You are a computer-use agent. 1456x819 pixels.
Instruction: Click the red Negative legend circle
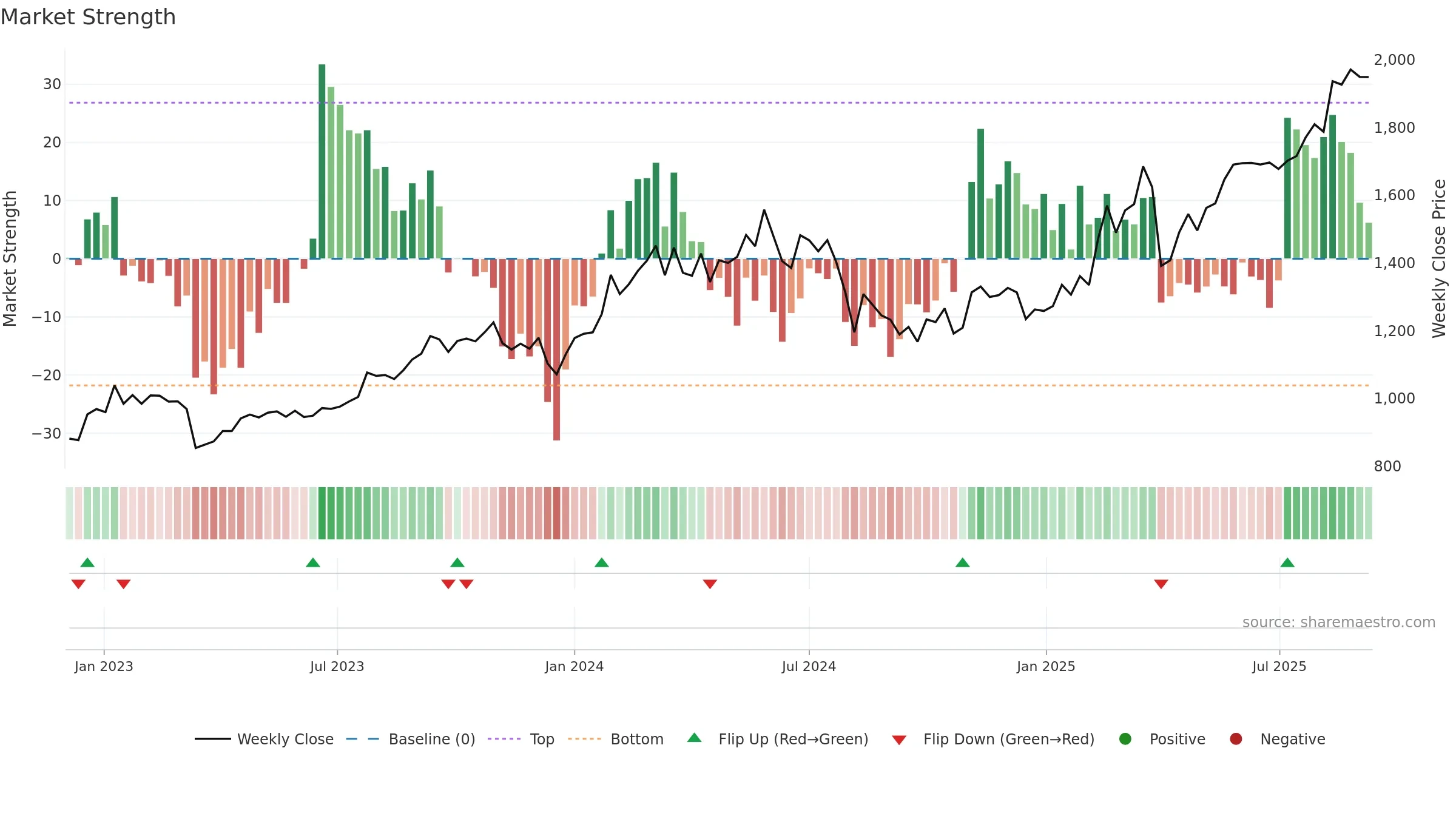click(x=1236, y=739)
